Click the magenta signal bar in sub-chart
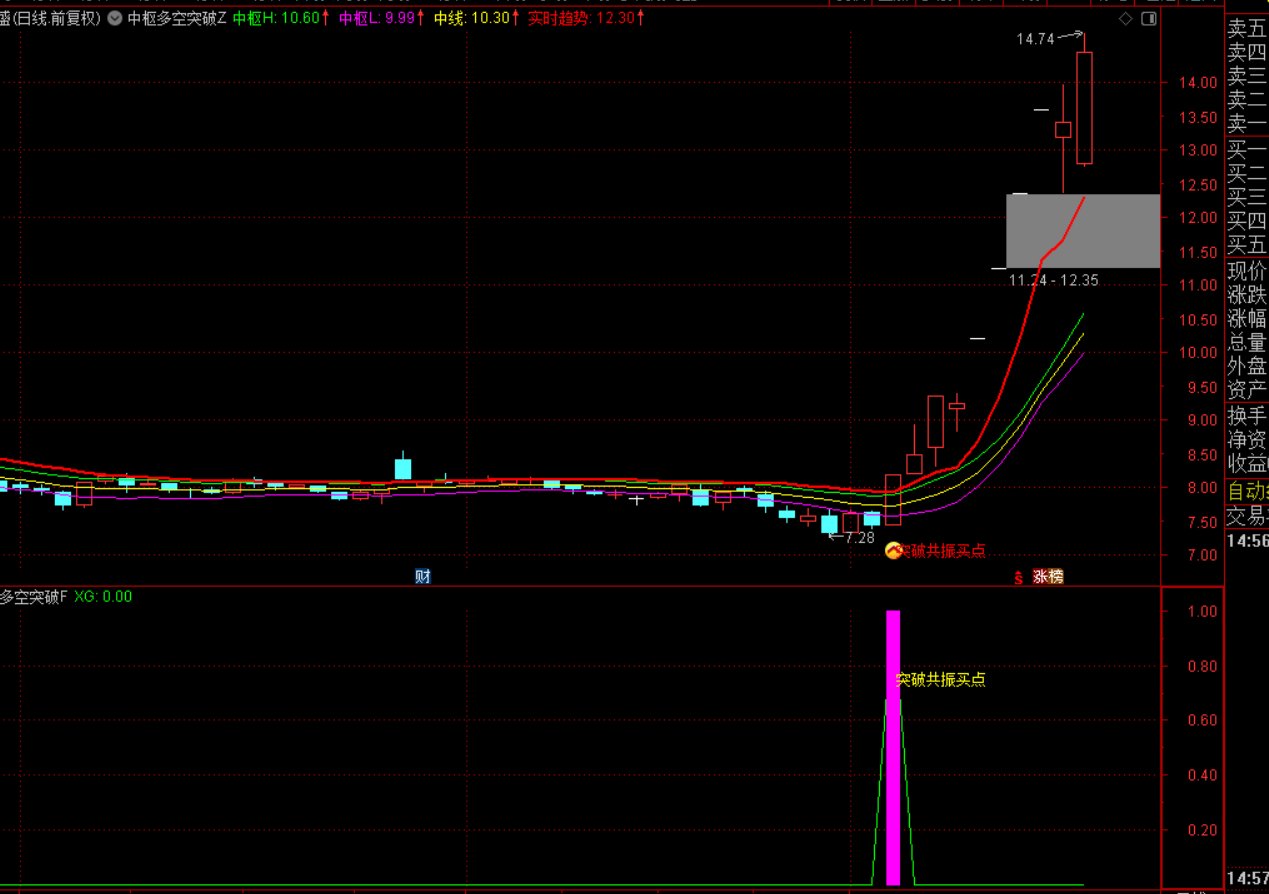The width and height of the screenshot is (1269, 894). [893, 747]
